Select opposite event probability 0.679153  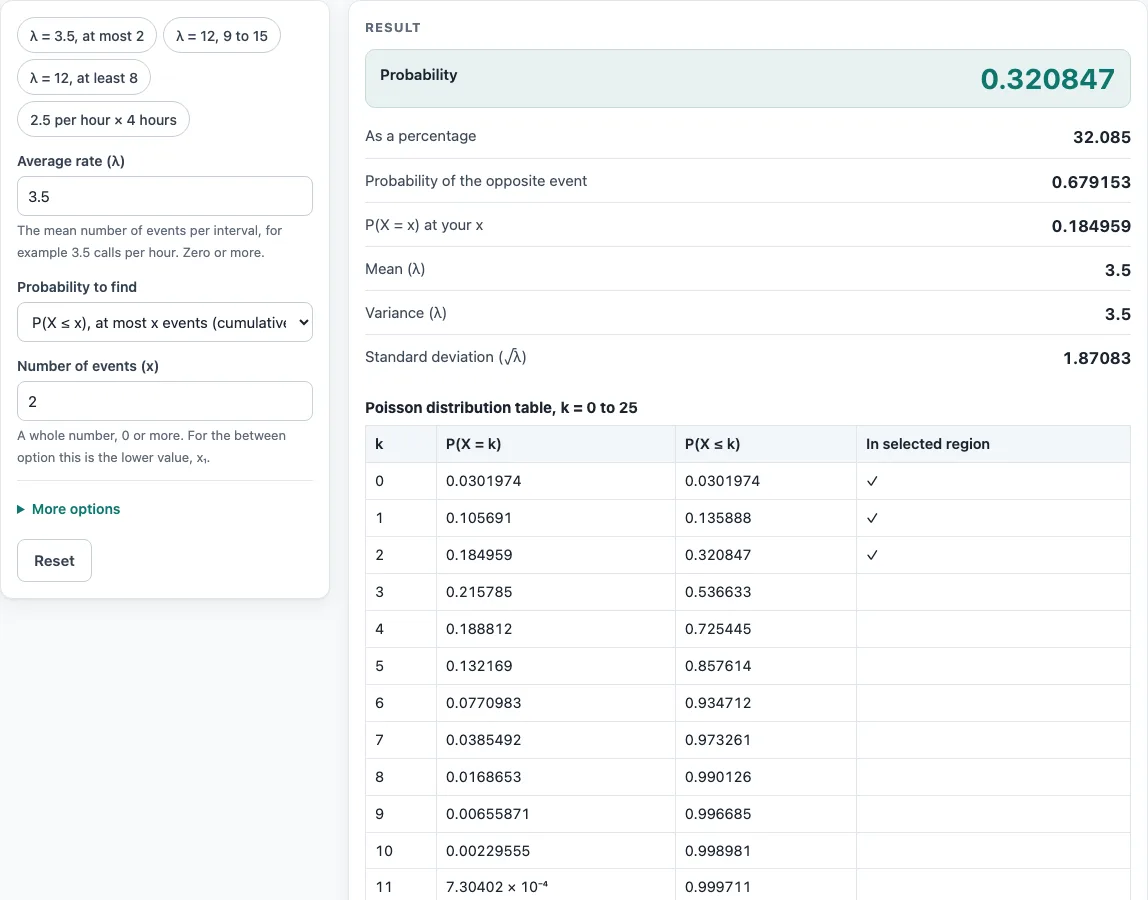(1091, 182)
